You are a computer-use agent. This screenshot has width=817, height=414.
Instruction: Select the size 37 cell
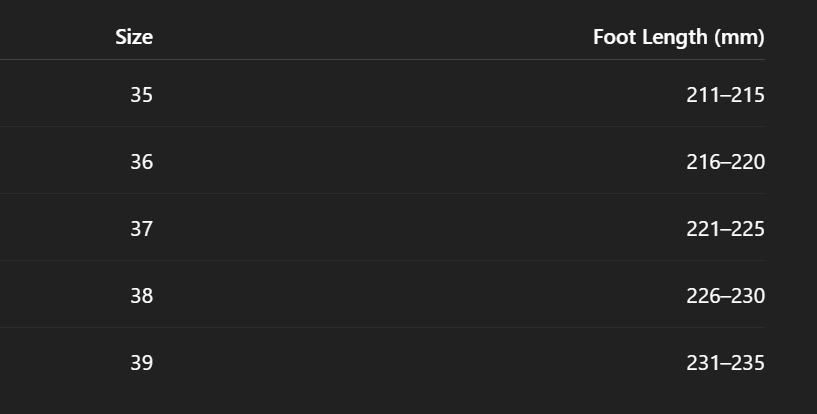point(141,228)
